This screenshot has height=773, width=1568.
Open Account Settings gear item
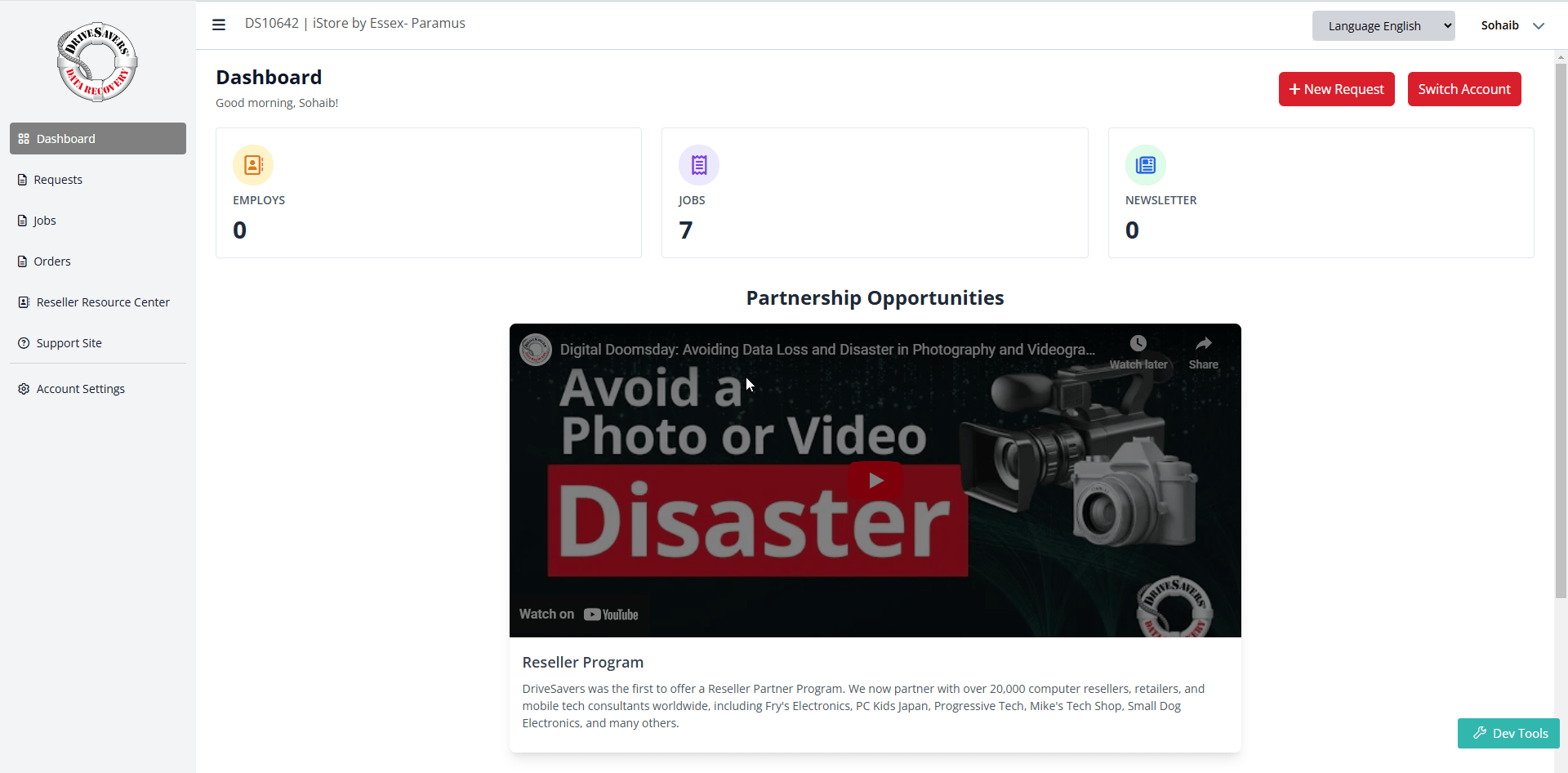[x=80, y=389]
